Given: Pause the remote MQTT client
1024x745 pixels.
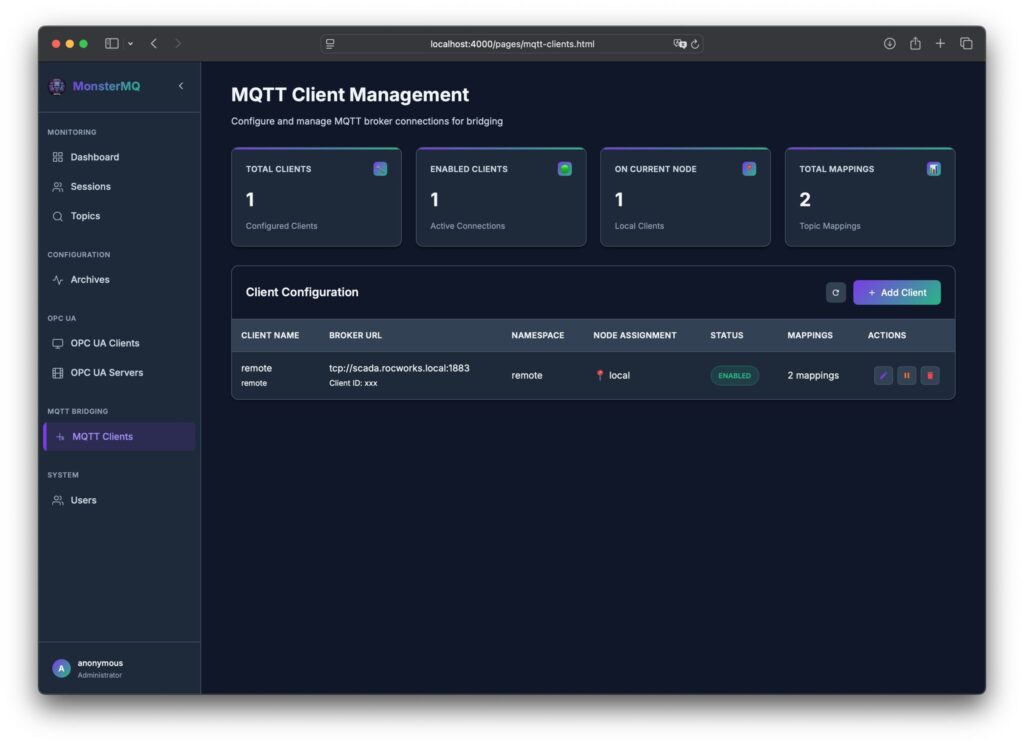Looking at the screenshot, I should point(907,376).
